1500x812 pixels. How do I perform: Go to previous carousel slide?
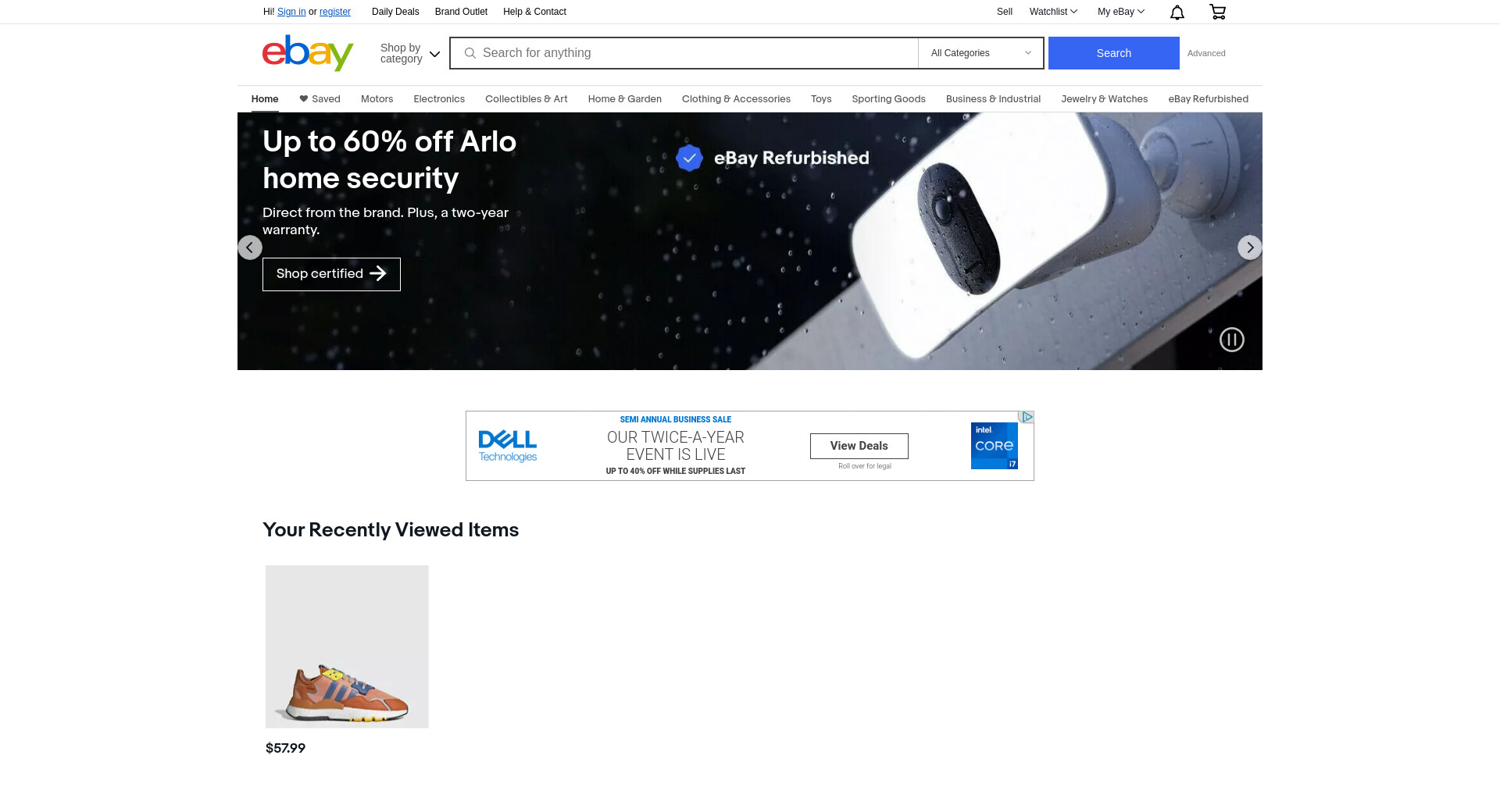tap(250, 248)
